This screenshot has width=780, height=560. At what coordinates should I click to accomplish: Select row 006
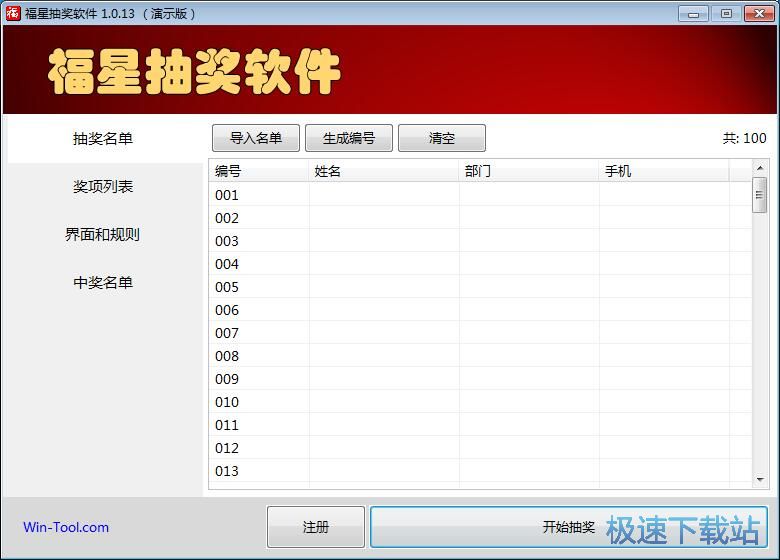(x=480, y=309)
